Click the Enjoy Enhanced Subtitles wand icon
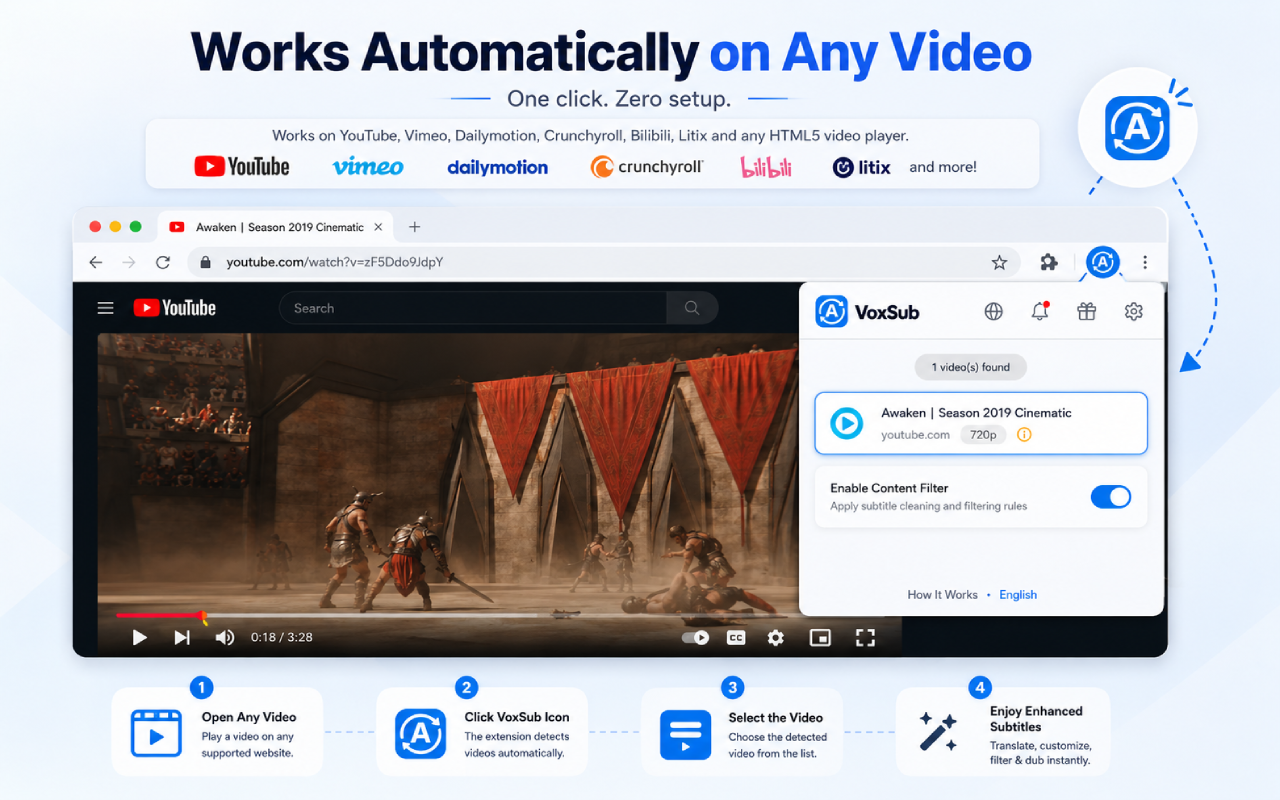 click(938, 732)
